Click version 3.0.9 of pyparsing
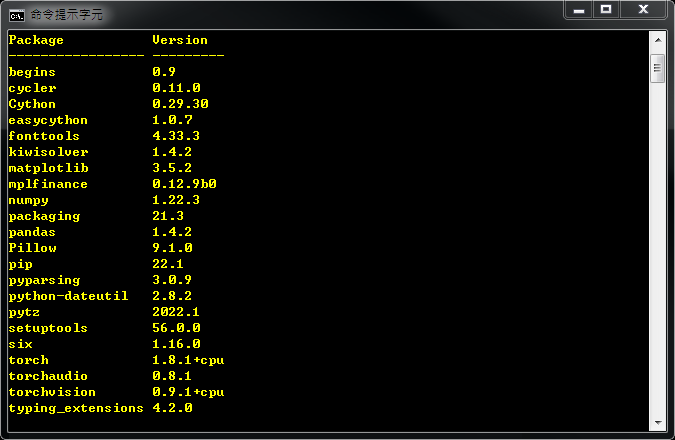 click(x=172, y=280)
